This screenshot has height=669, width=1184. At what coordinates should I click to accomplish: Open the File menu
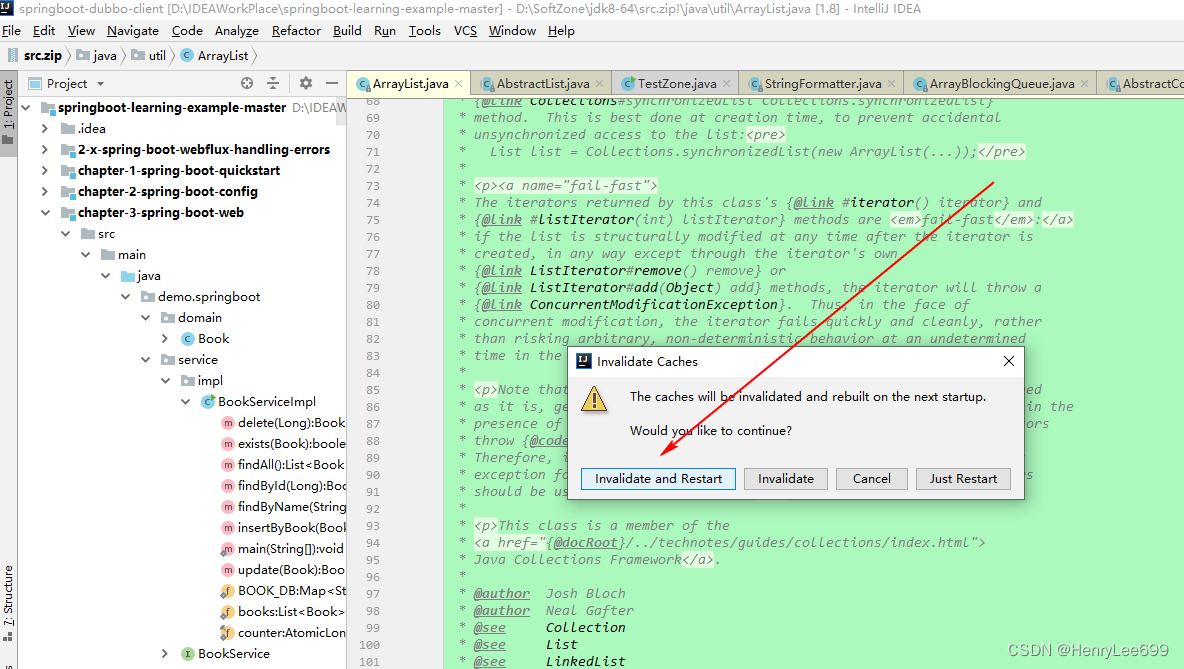click(x=11, y=31)
